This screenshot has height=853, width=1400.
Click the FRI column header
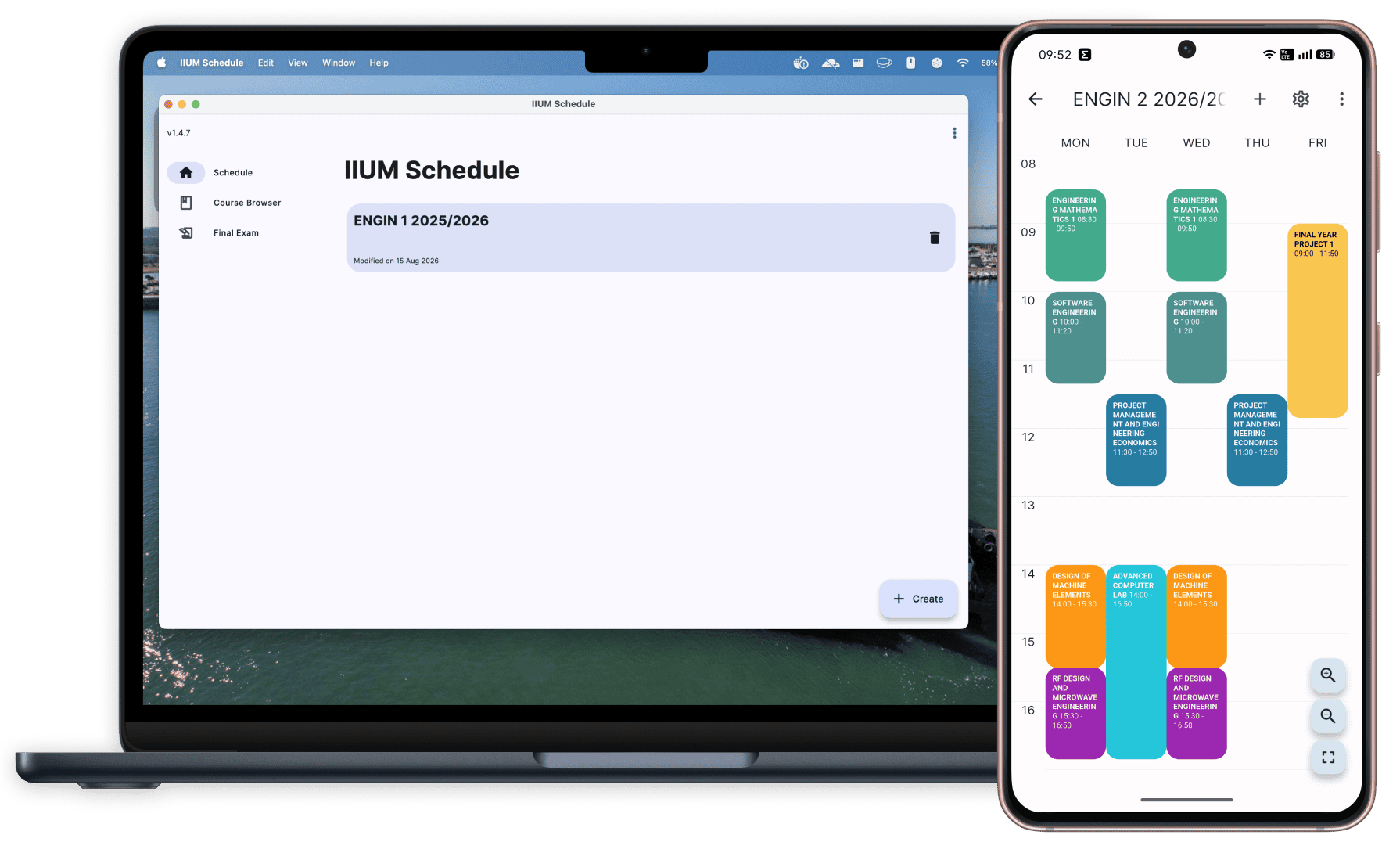tap(1318, 142)
